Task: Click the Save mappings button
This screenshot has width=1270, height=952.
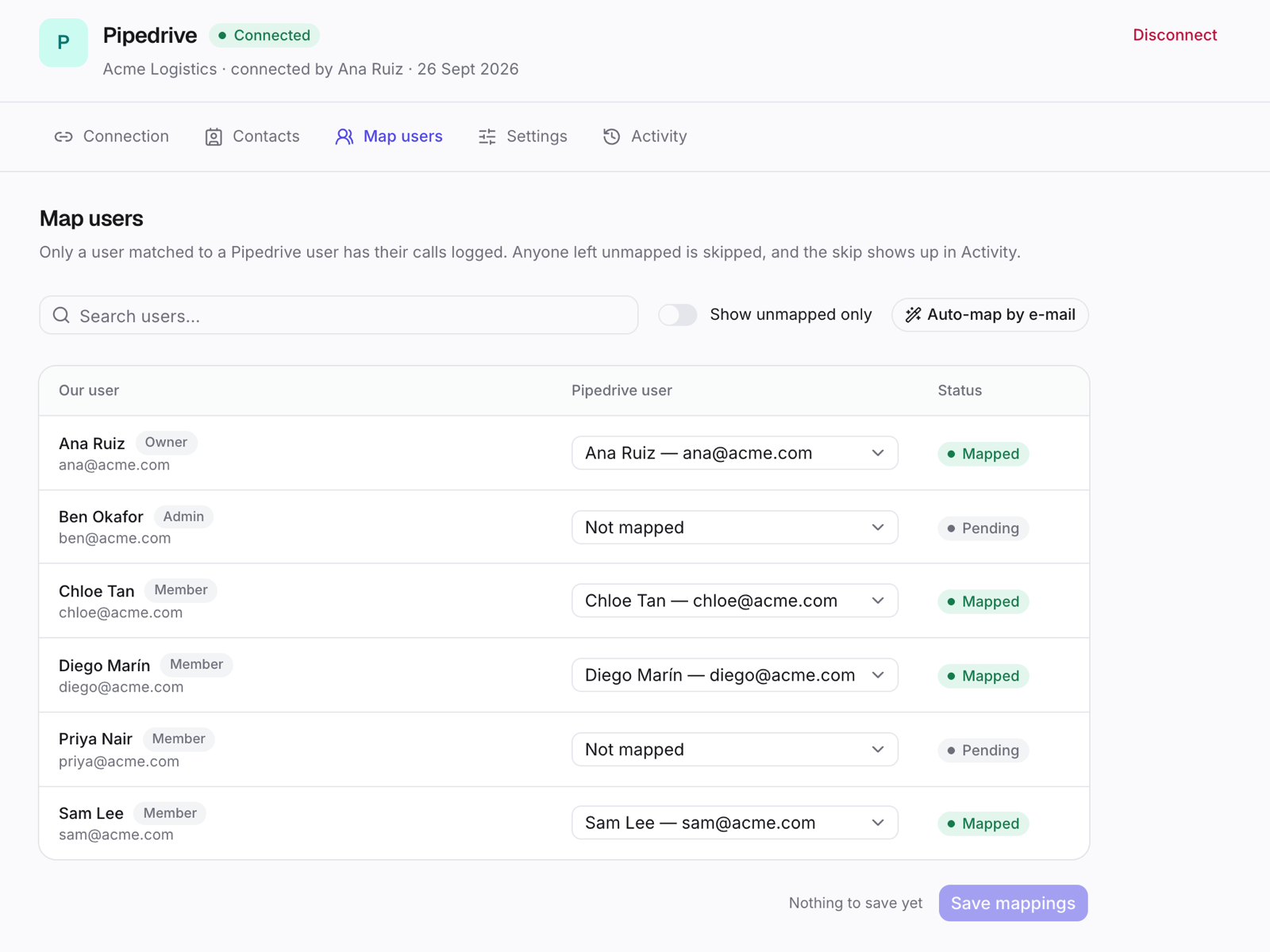Action: click(x=1013, y=904)
